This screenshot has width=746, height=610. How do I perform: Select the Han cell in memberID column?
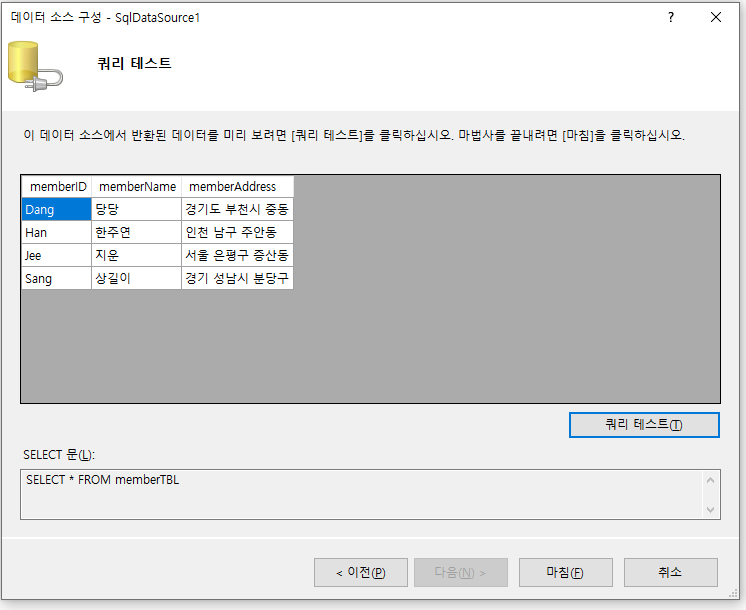coord(57,232)
